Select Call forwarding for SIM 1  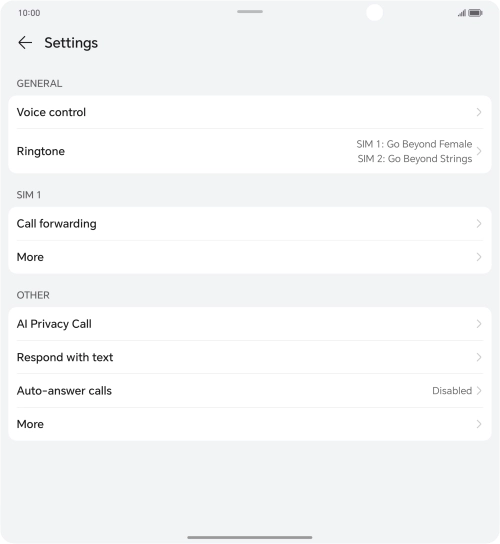pyautogui.click(x=250, y=223)
